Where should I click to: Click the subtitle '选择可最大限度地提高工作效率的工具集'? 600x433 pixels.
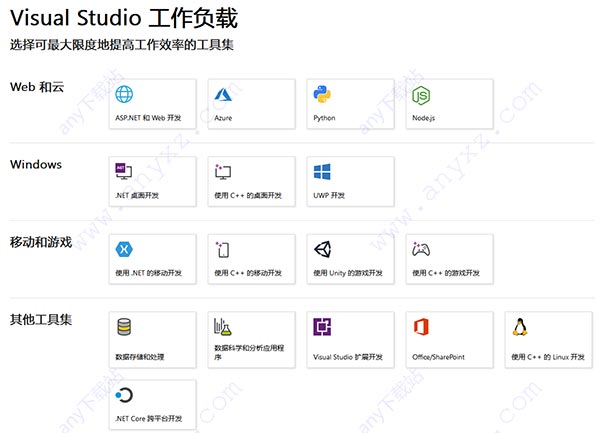tap(122, 45)
